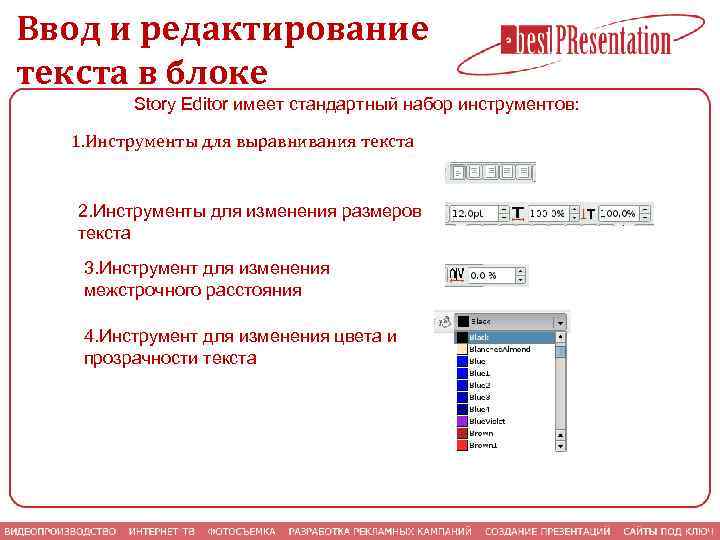The image size is (720, 540).
Task: Click the slide title Ввод и редактирование текста
Action: pos(223,51)
